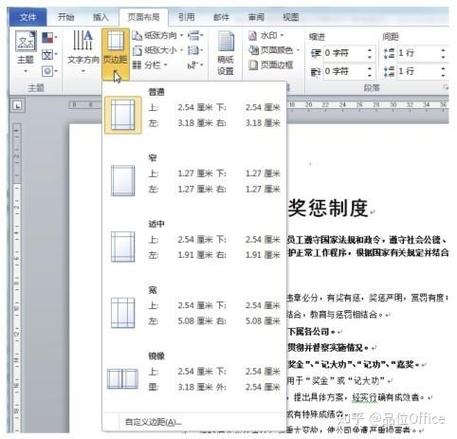This screenshot has height=439, width=457.
Task: Click the 缩进 indent label
Action: (x=317, y=37)
